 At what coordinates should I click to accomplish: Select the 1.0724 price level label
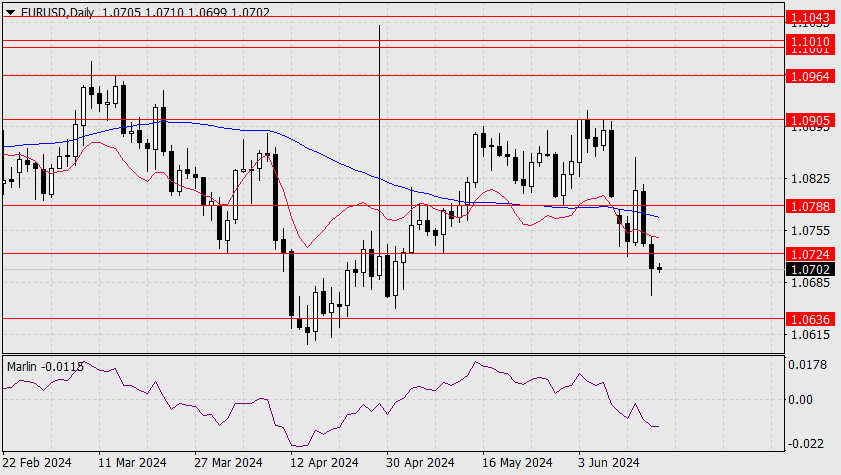coord(810,254)
